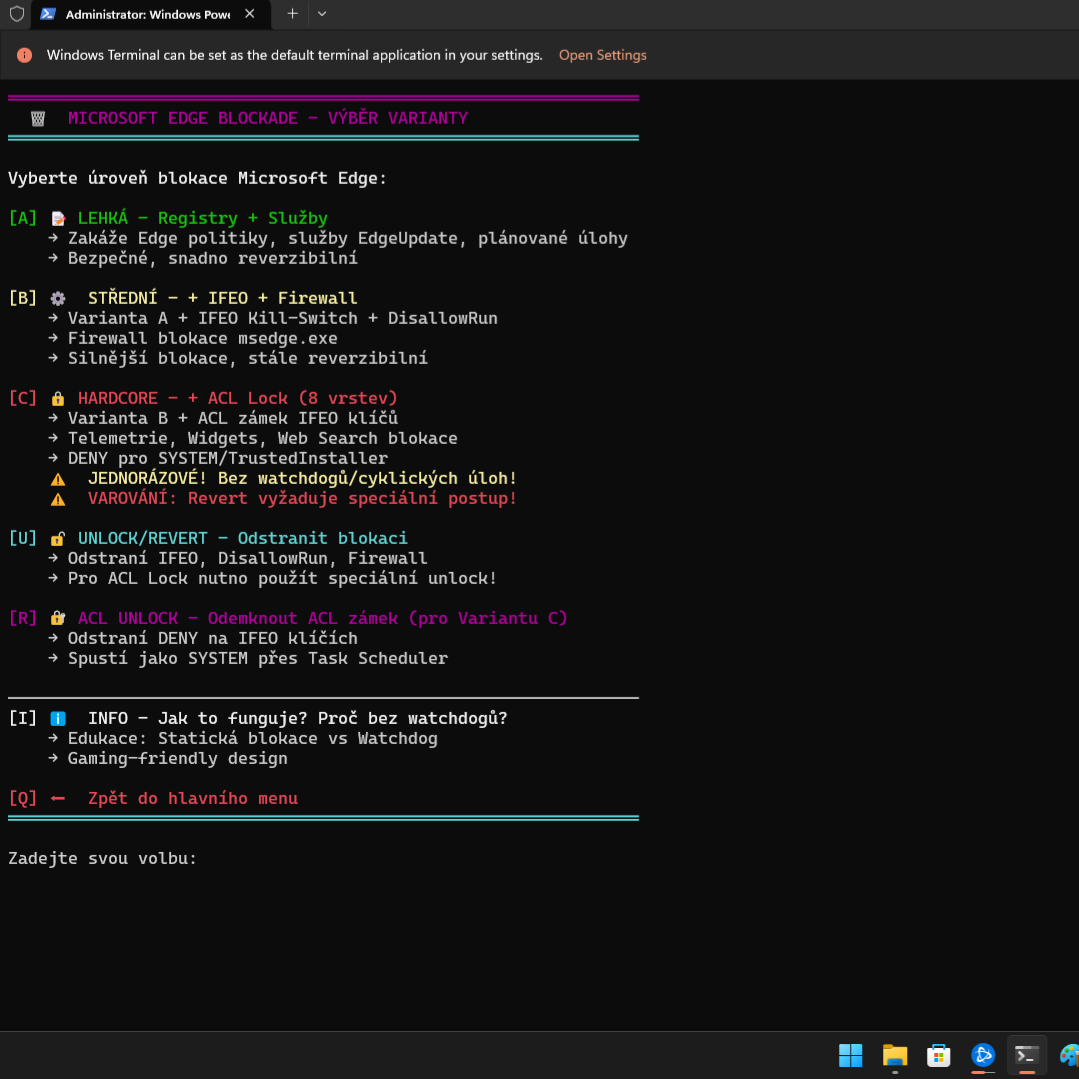Switch to the Administrator: Windows PowerShell tab
This screenshot has width=1079, height=1079.
click(x=146, y=15)
